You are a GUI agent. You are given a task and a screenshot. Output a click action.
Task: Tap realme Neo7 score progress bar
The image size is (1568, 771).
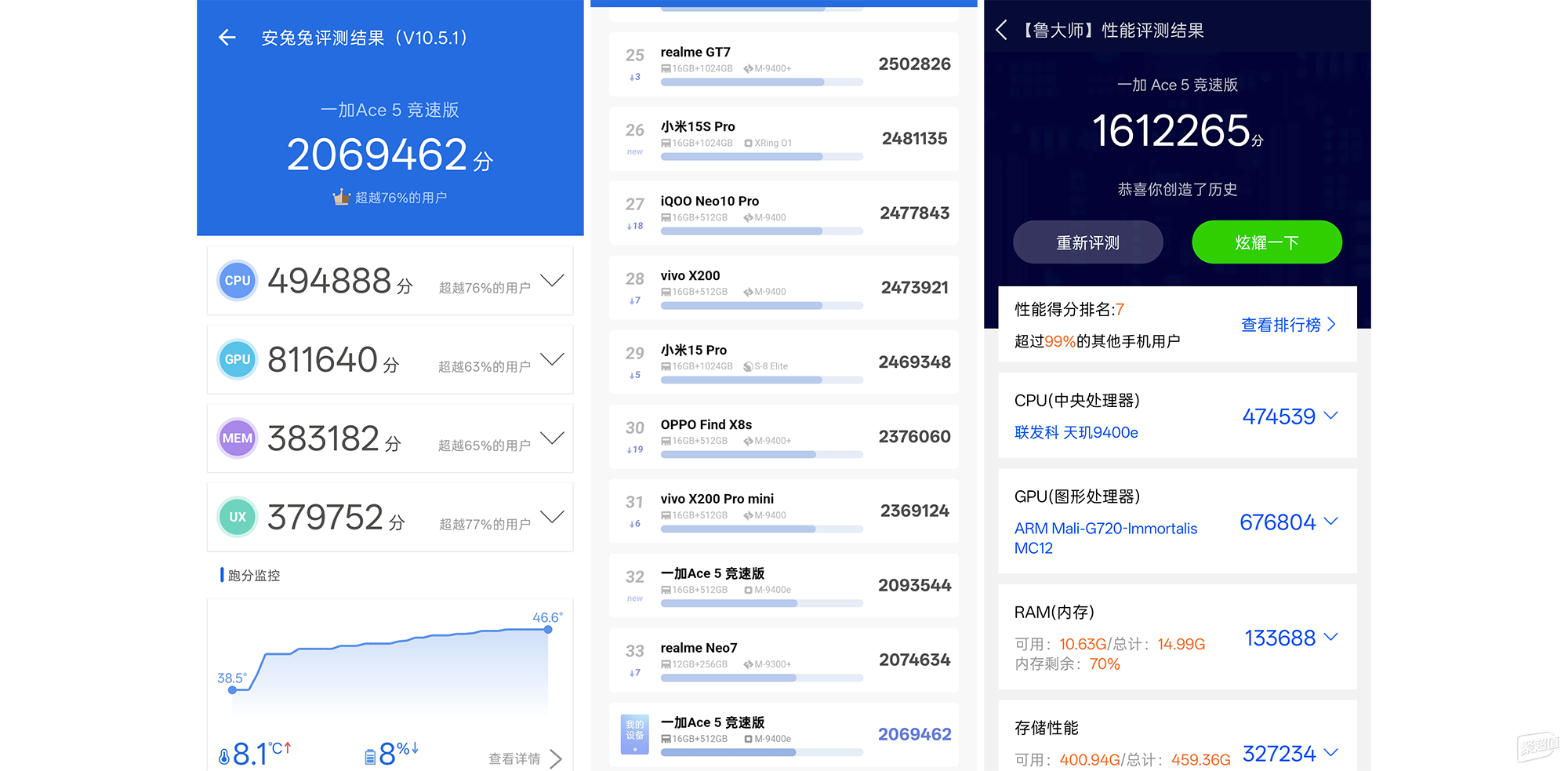point(762,678)
